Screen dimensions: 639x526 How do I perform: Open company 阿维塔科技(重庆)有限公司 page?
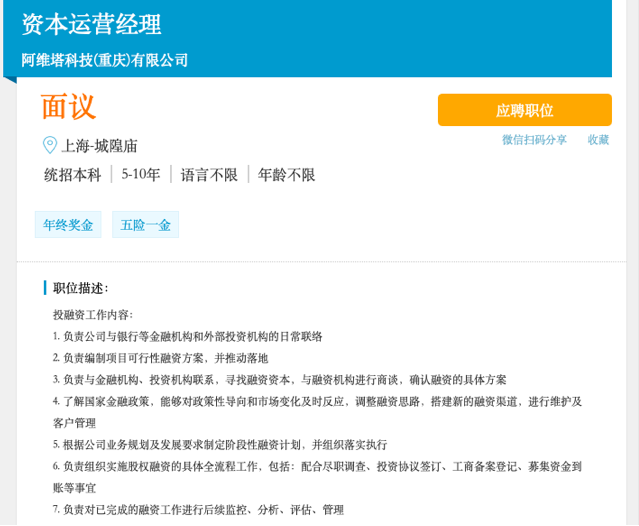(105, 60)
